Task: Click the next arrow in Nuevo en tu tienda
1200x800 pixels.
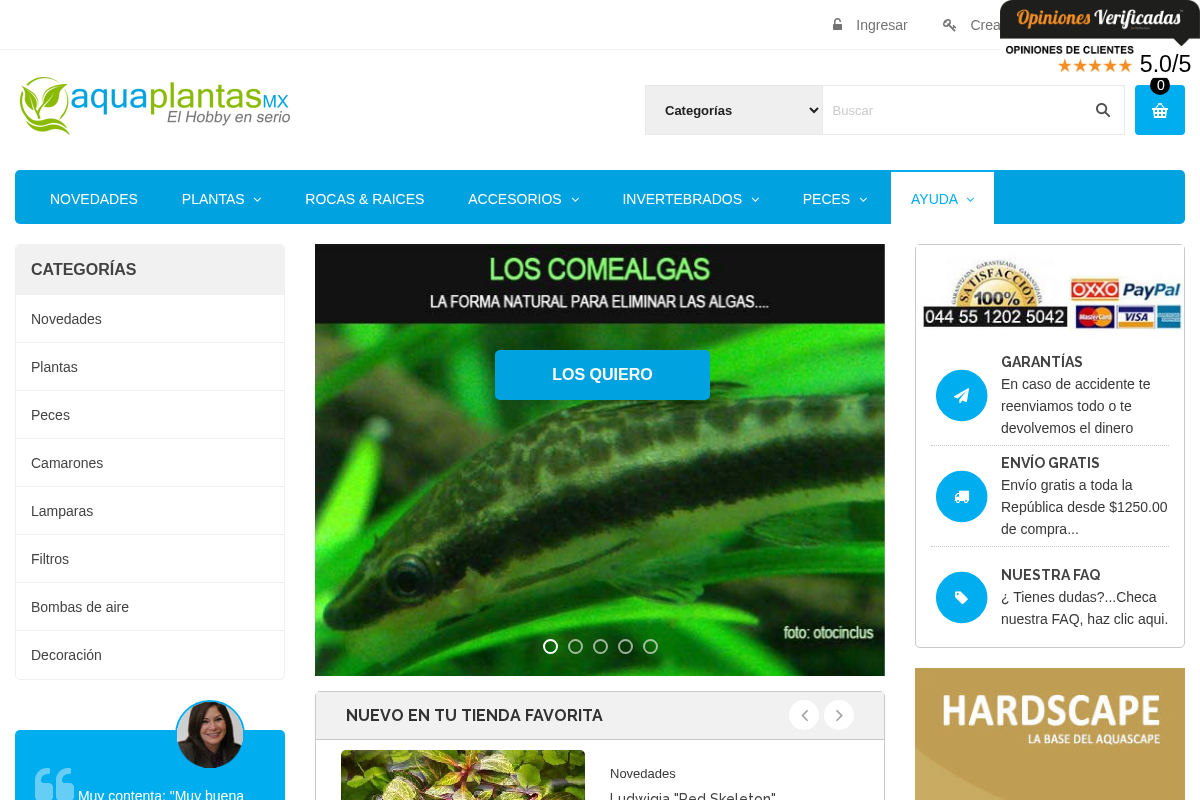Action: coord(838,715)
